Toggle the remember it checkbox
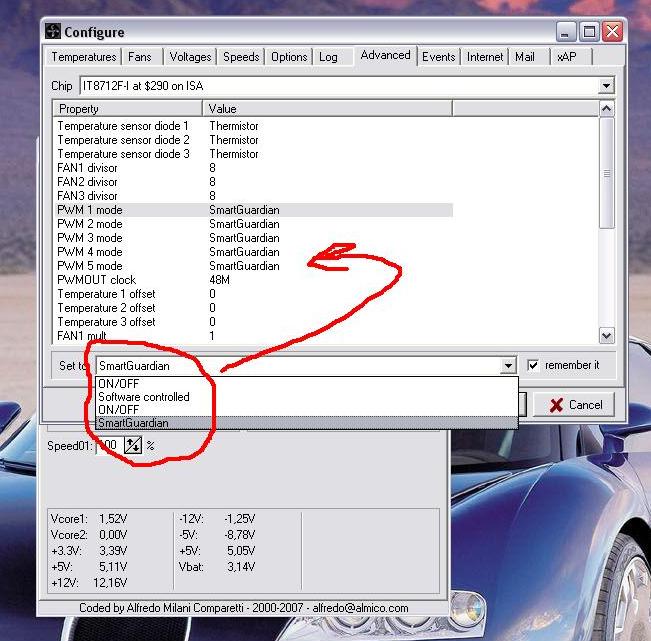 click(x=533, y=365)
